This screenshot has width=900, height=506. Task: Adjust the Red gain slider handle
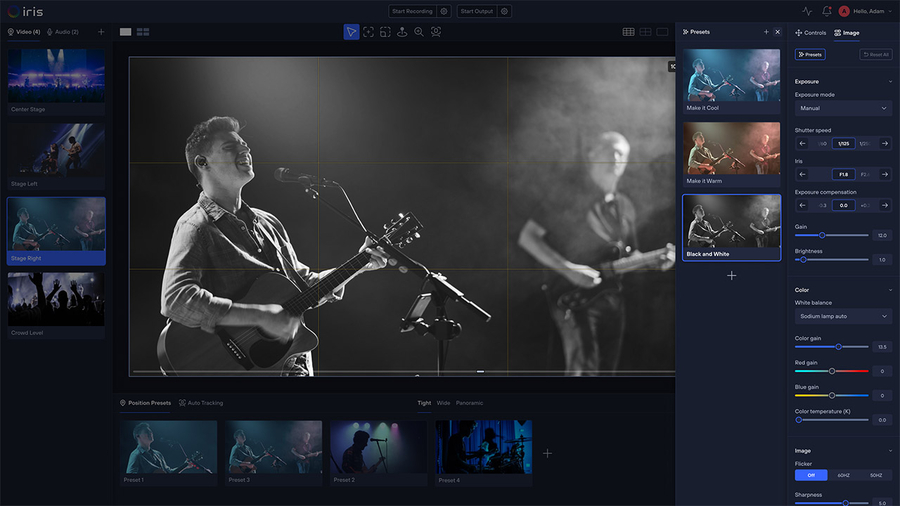click(x=832, y=371)
